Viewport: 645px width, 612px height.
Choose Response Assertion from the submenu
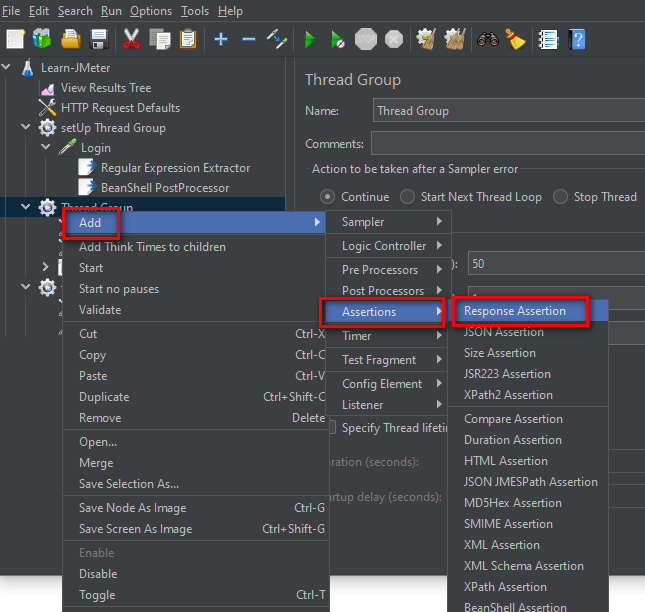tap(528, 311)
